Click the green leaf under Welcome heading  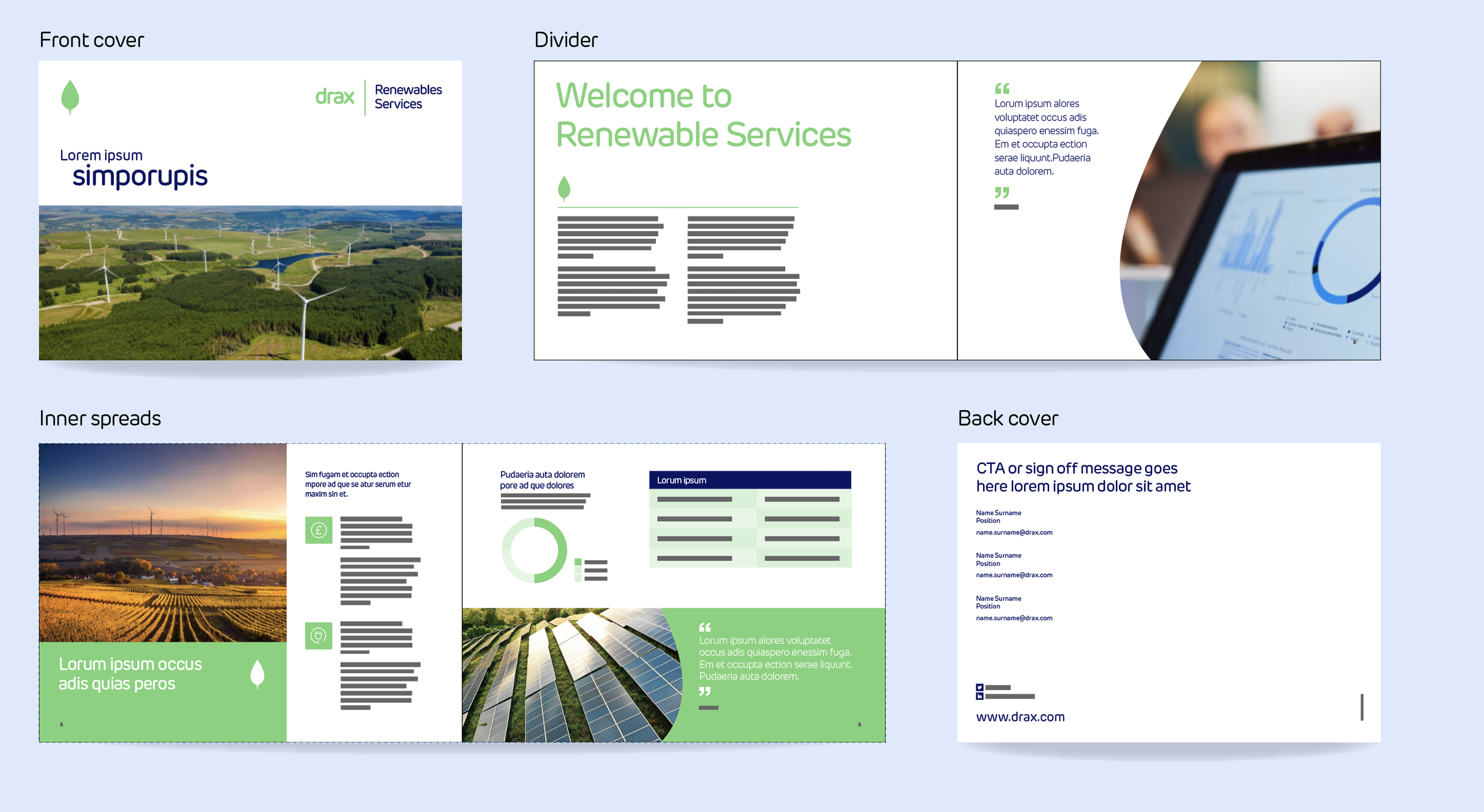[x=564, y=188]
